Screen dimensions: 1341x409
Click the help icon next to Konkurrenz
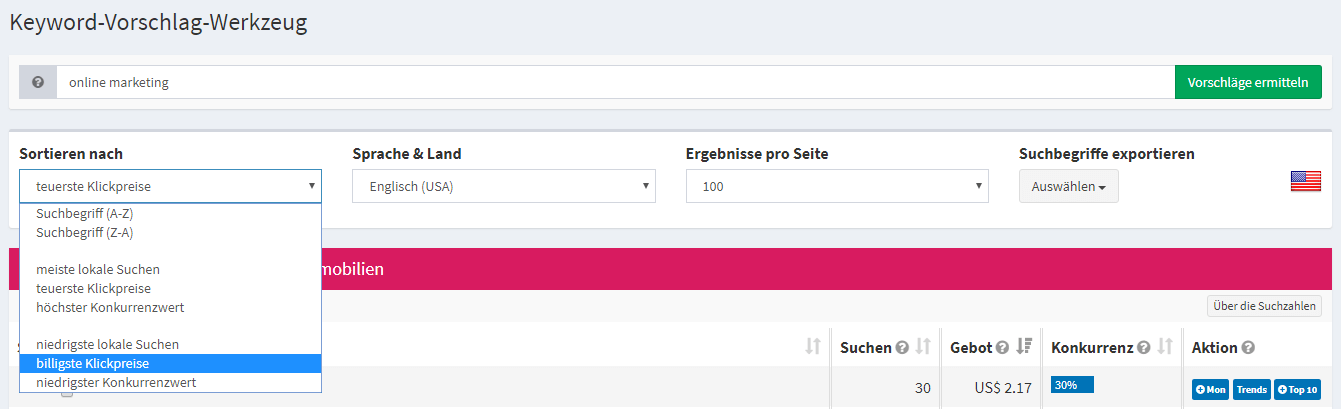[x=1144, y=348]
